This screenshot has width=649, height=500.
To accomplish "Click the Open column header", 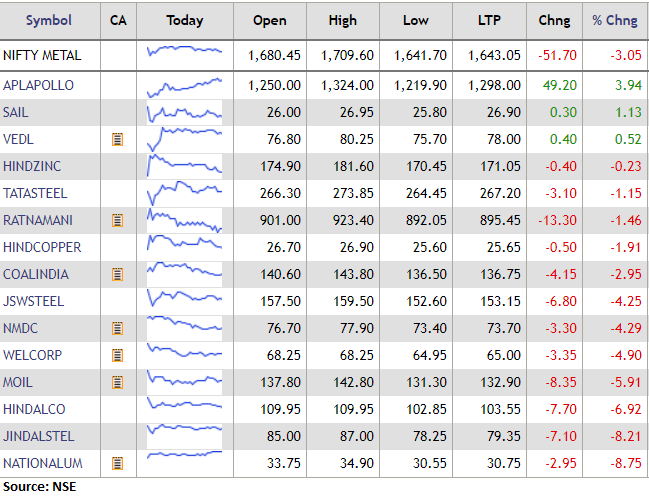I will 270,20.
